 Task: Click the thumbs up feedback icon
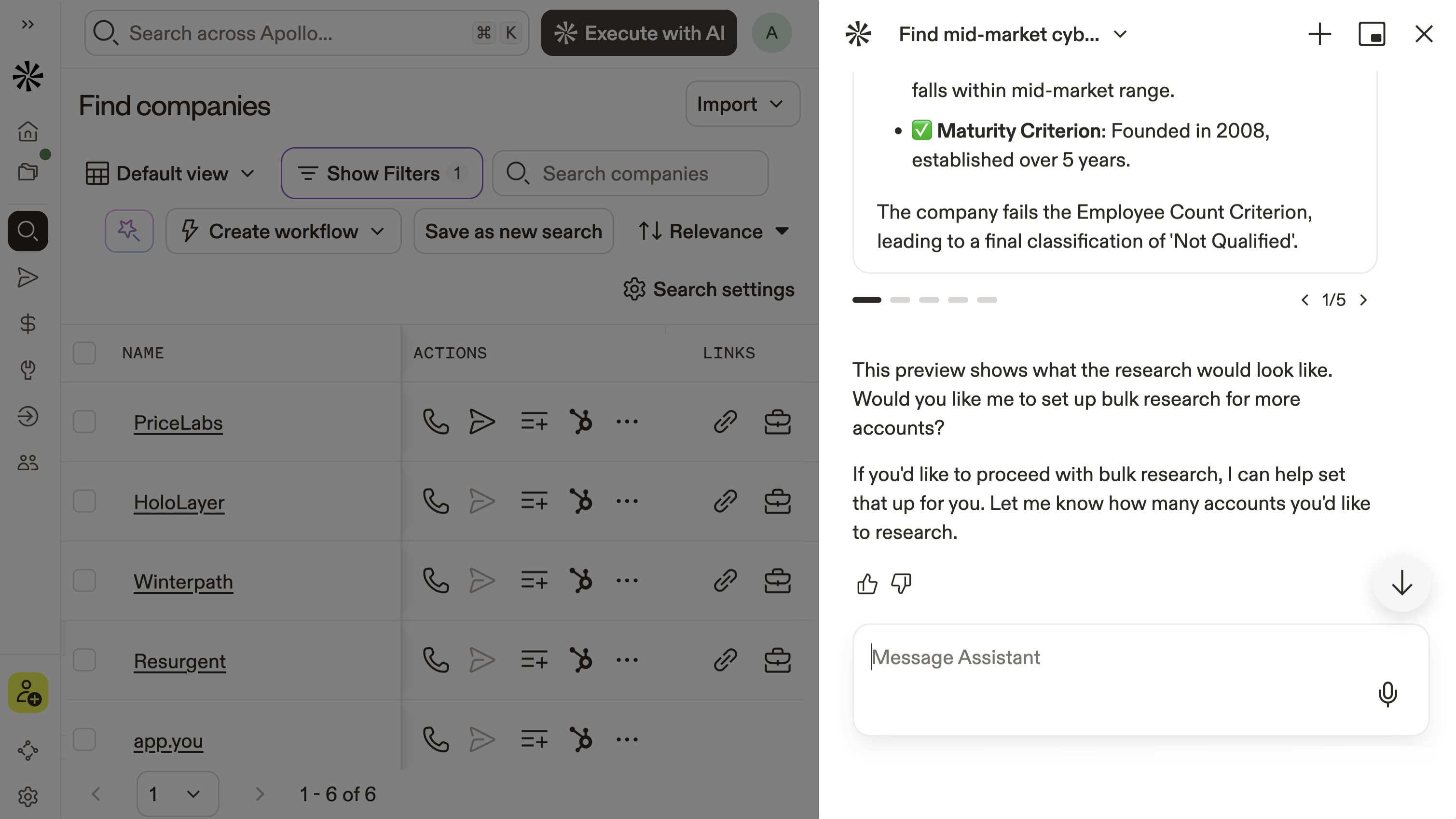click(866, 583)
